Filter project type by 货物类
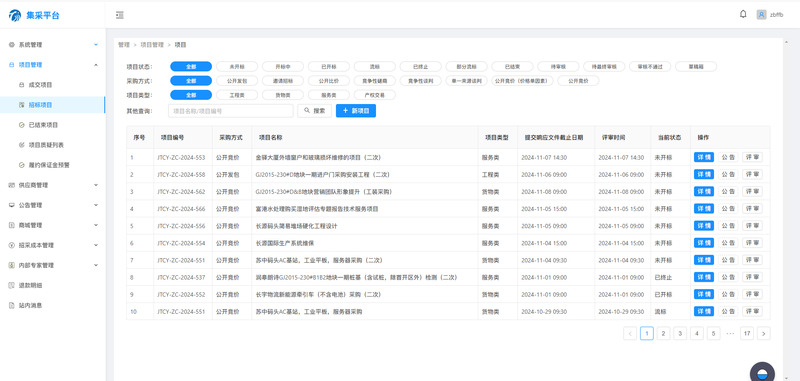The height and width of the screenshot is (381, 800). (283, 95)
